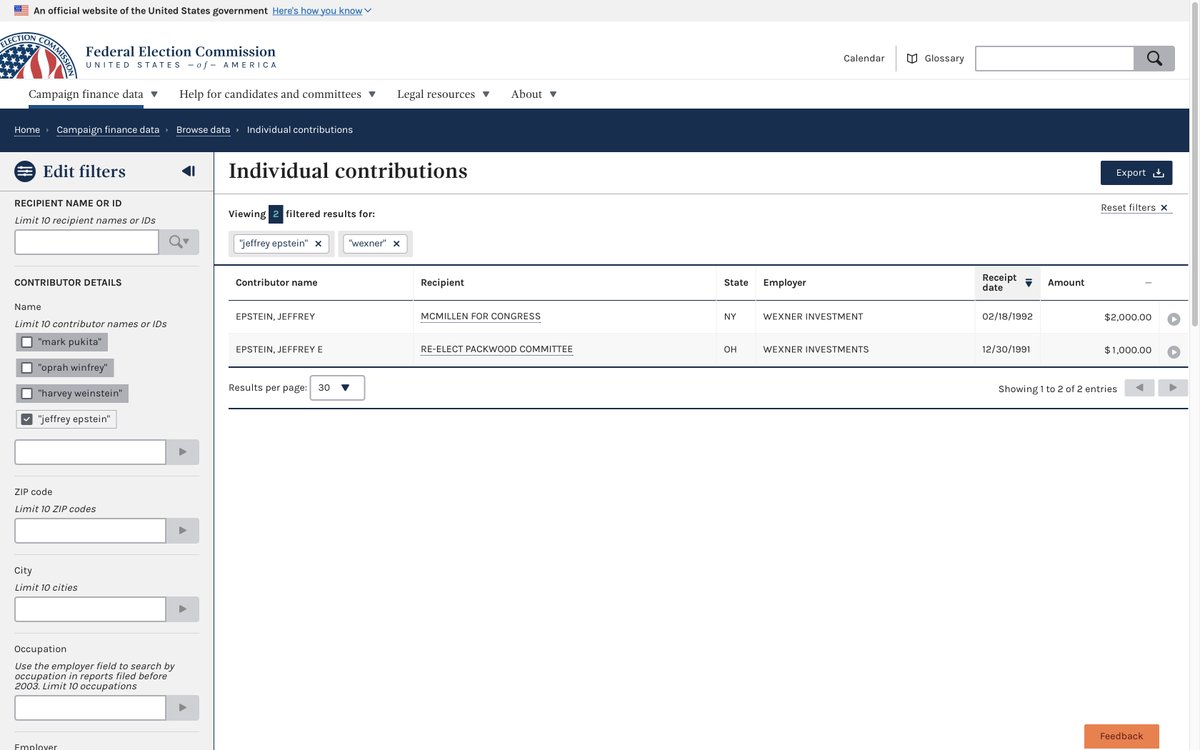The width and height of the screenshot is (1200, 750).
Task: Check the "harvey weinstein" name filter
Action: 27,394
